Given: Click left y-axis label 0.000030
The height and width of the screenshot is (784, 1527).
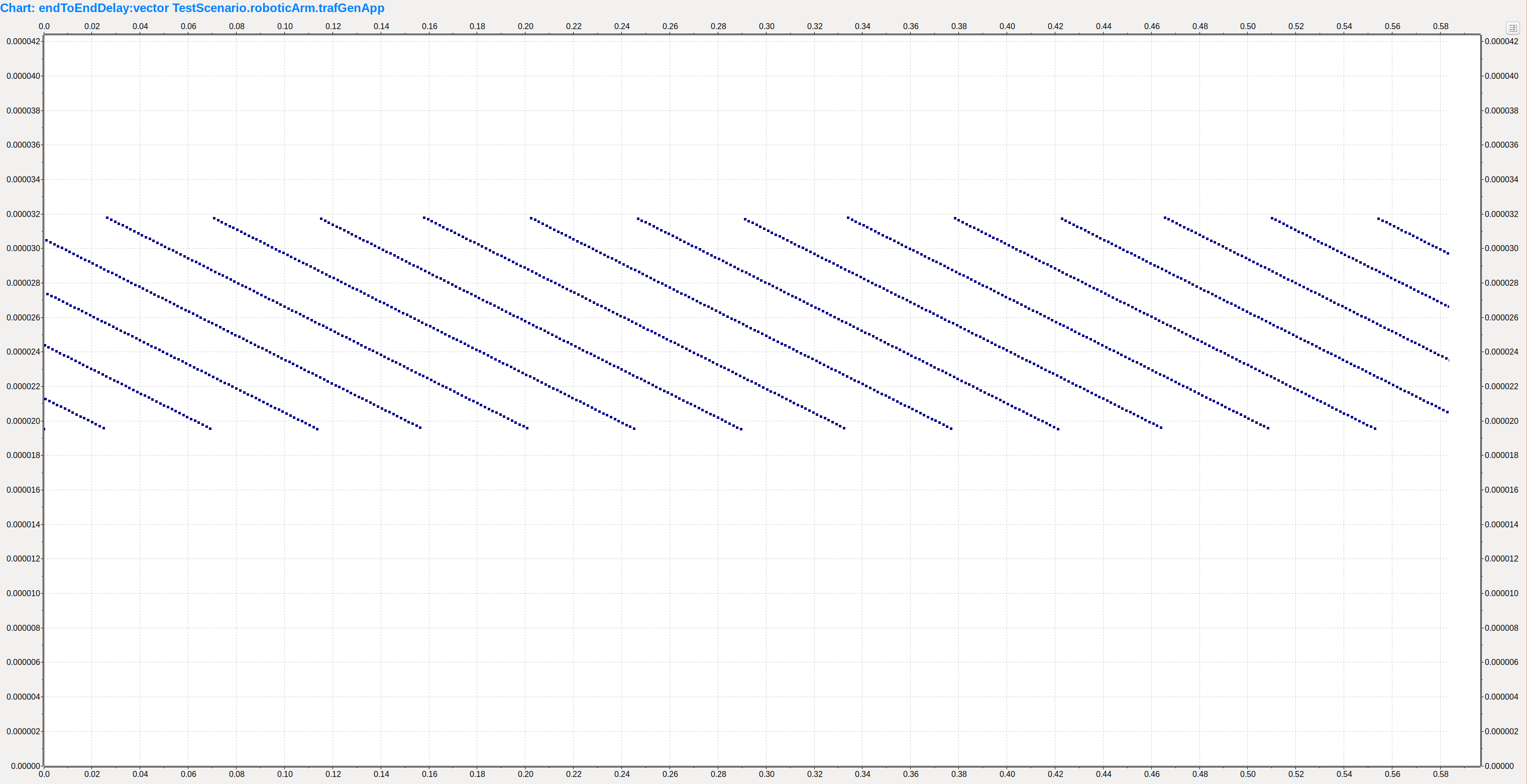Looking at the screenshot, I should 23,249.
